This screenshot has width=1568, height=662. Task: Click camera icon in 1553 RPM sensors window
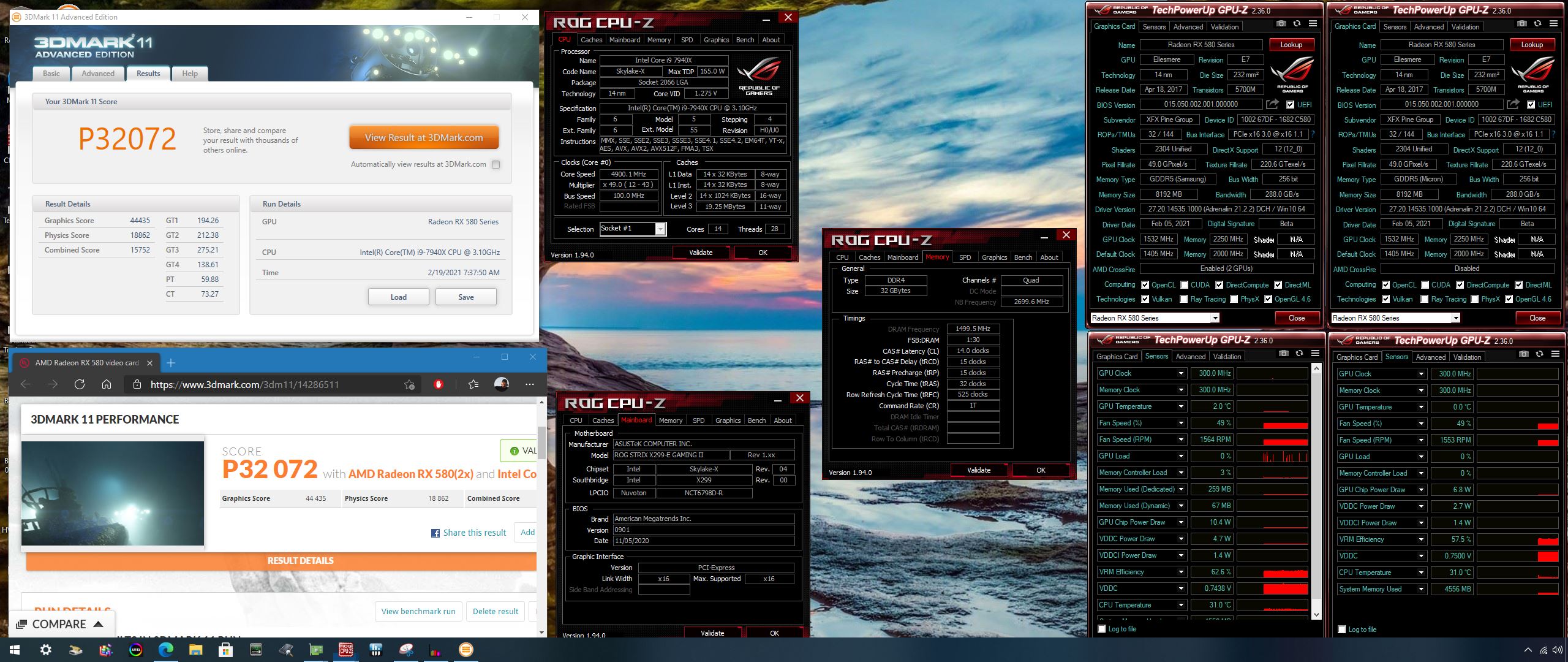click(1523, 354)
